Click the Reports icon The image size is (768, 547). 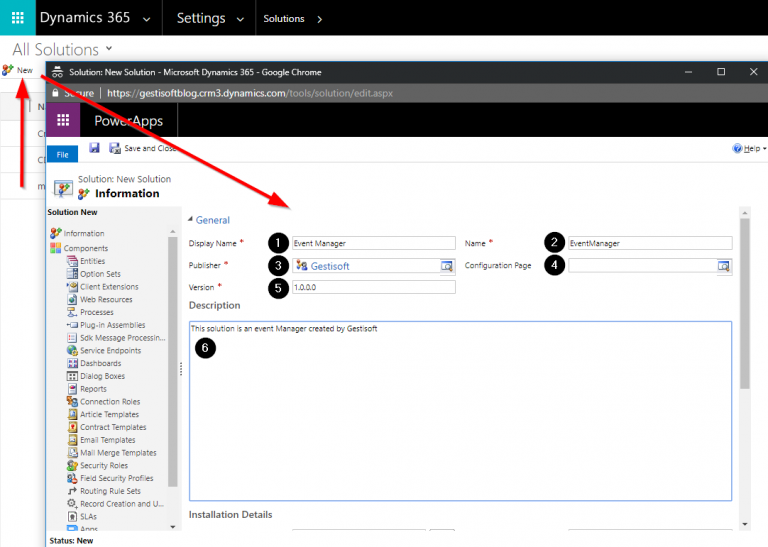point(72,388)
